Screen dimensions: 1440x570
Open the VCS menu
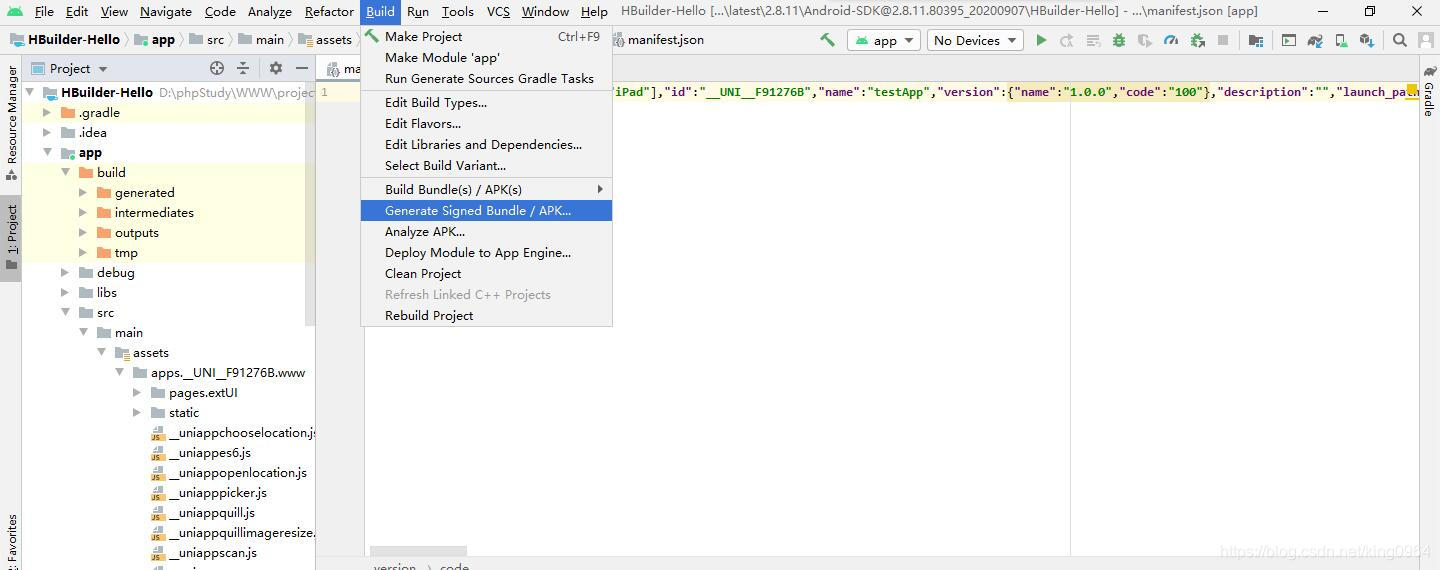click(498, 11)
